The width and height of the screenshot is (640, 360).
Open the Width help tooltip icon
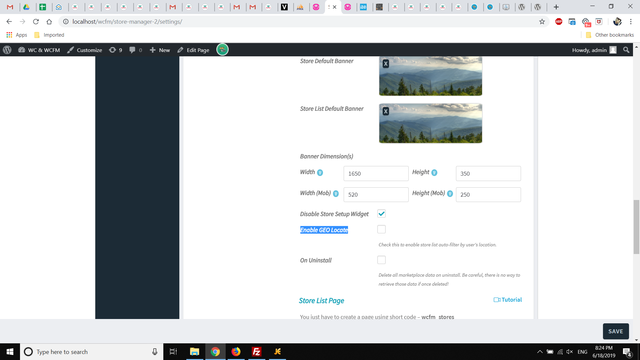(320, 173)
